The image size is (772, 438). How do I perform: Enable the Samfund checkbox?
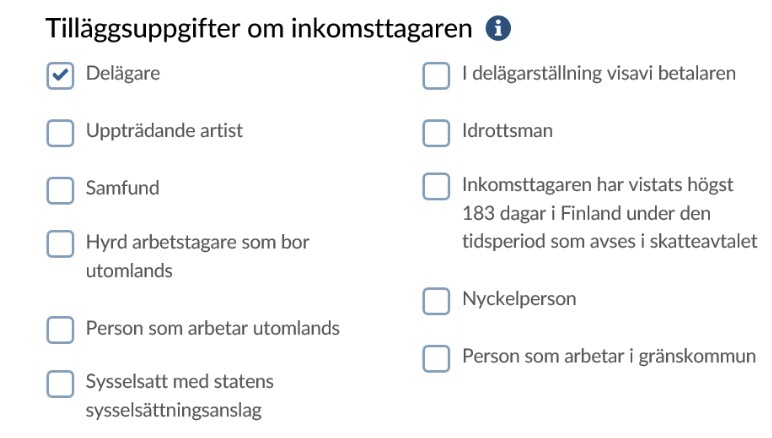(61, 190)
